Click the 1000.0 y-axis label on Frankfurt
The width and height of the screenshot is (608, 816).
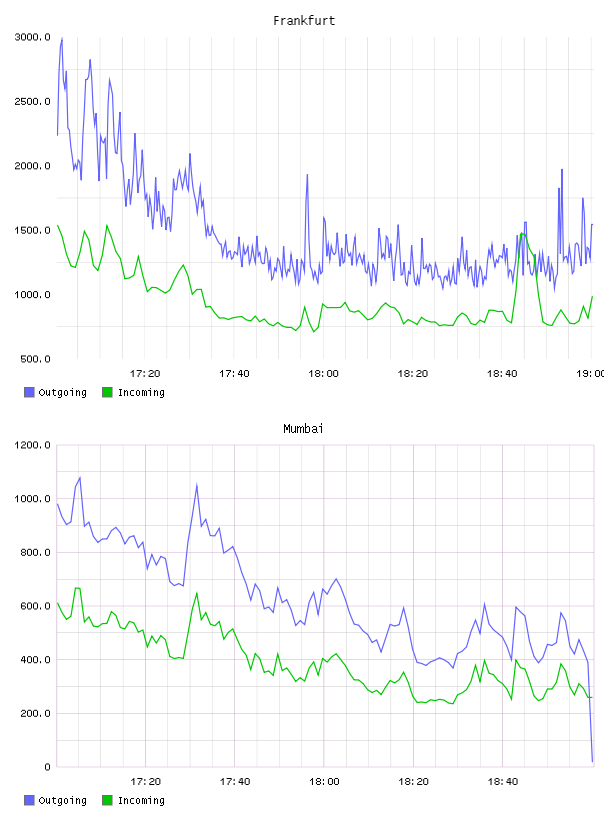point(32,295)
